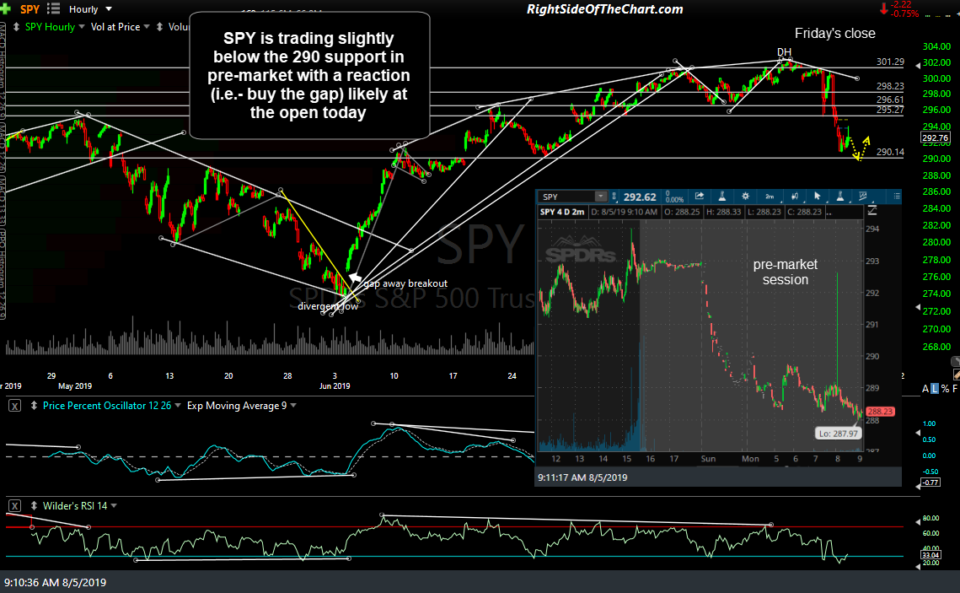Click the resize arrows beside Price Percent Oscillator
The width and height of the screenshot is (960, 593).
[x=35, y=405]
